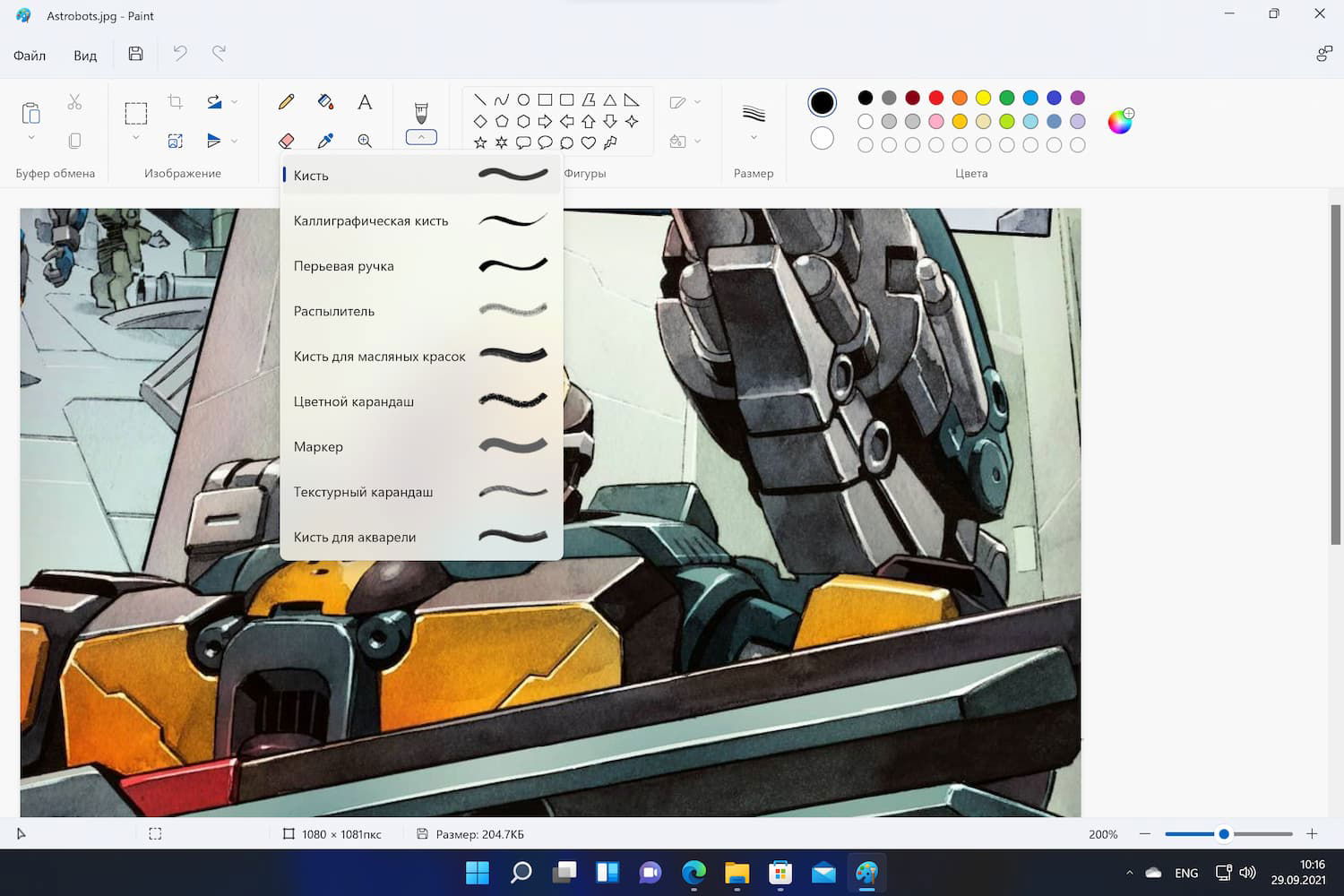The height and width of the screenshot is (896, 1344).
Task: Click the zoom out minus button
Action: (x=1144, y=834)
